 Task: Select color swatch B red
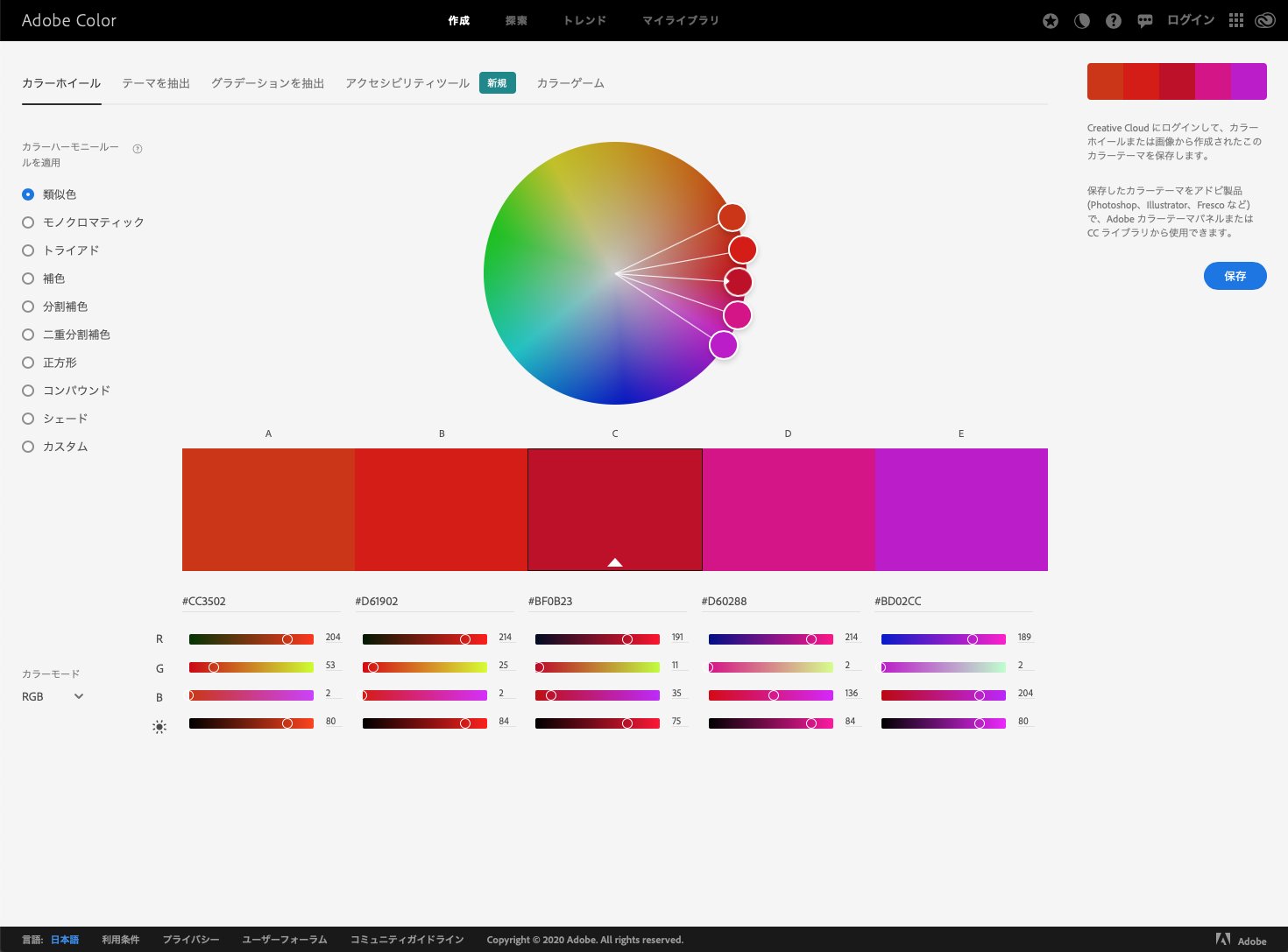click(x=441, y=510)
